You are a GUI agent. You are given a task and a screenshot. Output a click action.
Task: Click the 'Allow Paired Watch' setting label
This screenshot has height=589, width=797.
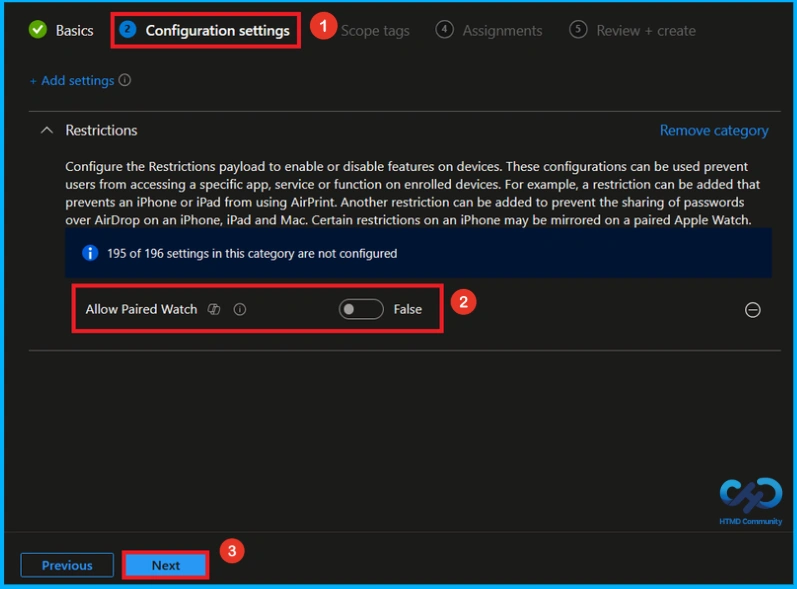pyautogui.click(x=141, y=309)
